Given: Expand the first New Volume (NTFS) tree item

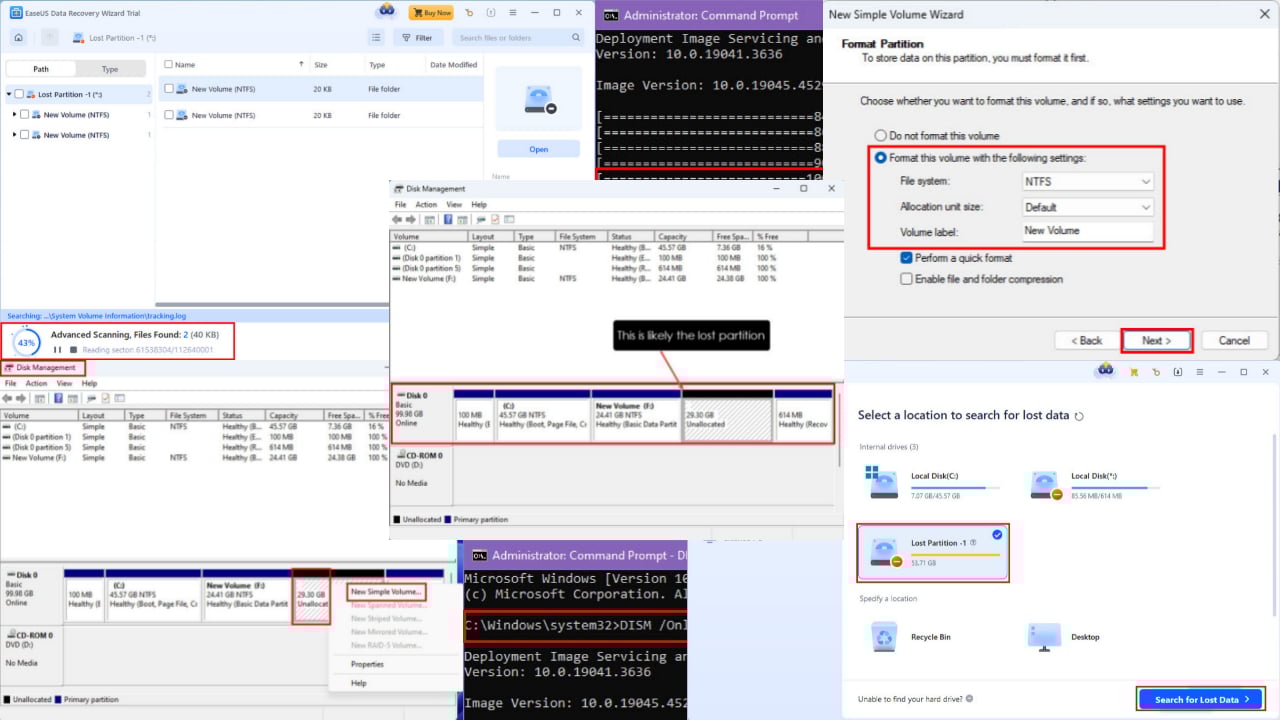Looking at the screenshot, I should click(16, 114).
